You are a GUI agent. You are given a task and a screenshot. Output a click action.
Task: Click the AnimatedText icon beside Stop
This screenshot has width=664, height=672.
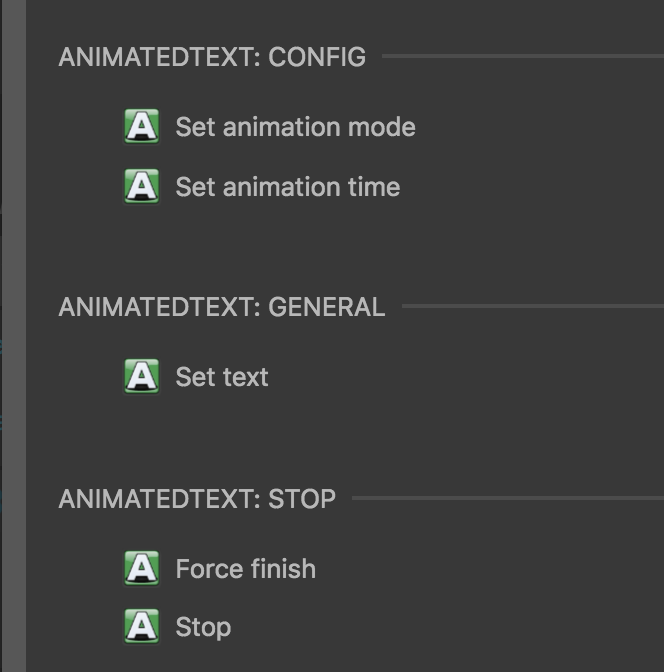tap(142, 627)
